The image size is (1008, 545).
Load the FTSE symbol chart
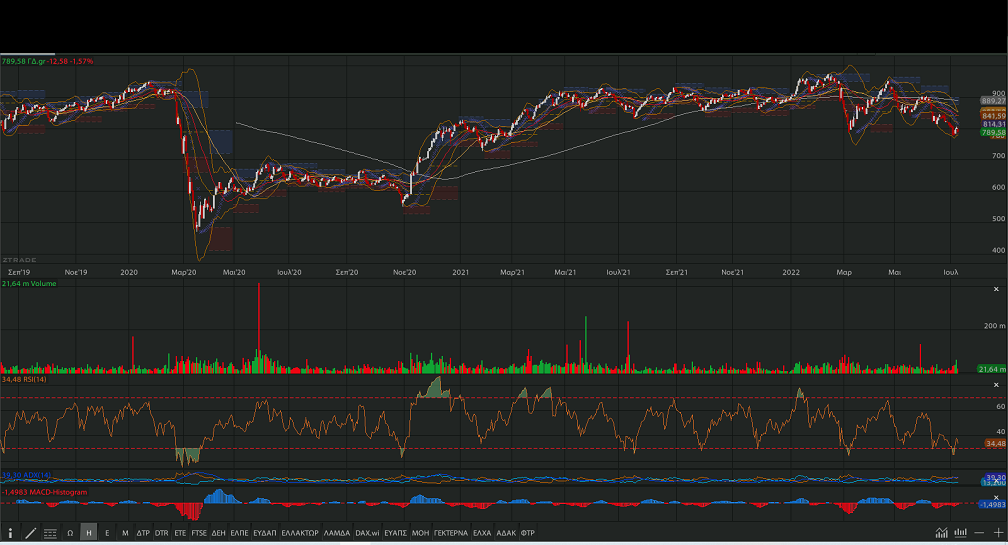point(199,533)
